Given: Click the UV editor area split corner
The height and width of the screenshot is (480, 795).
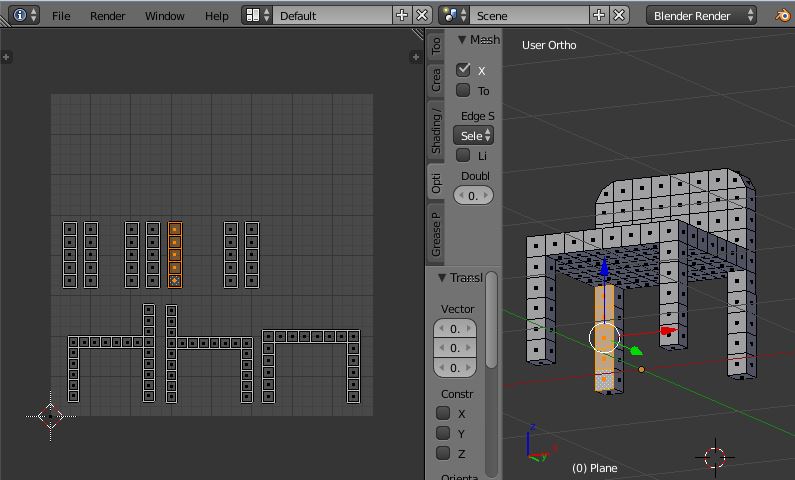Looking at the screenshot, I should click(x=418, y=34).
